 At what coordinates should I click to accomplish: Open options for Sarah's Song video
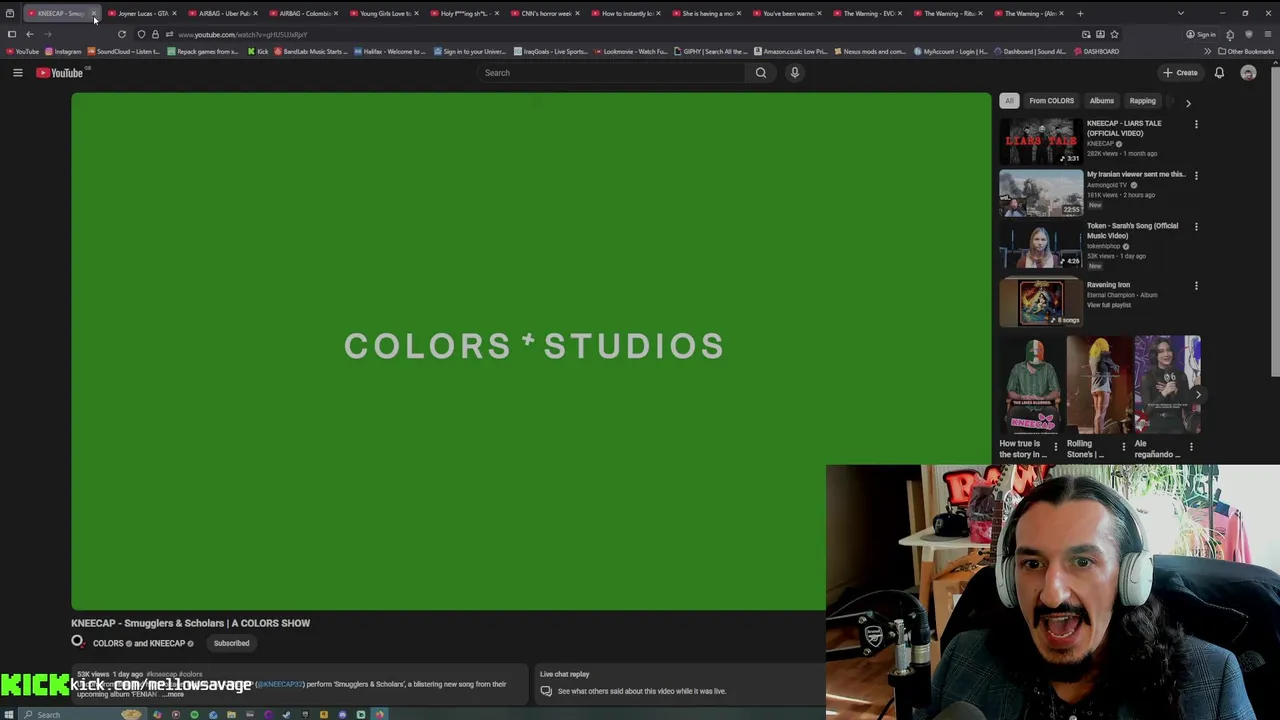pyautogui.click(x=1196, y=227)
